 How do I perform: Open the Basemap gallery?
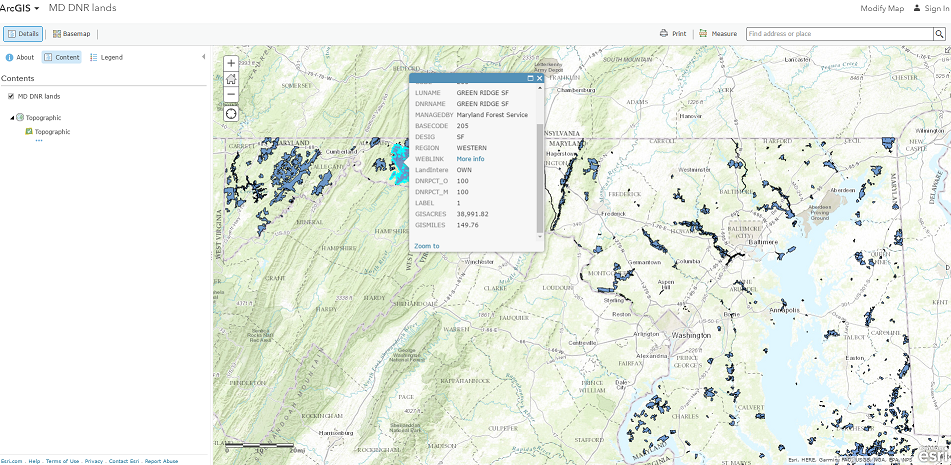(x=72, y=34)
